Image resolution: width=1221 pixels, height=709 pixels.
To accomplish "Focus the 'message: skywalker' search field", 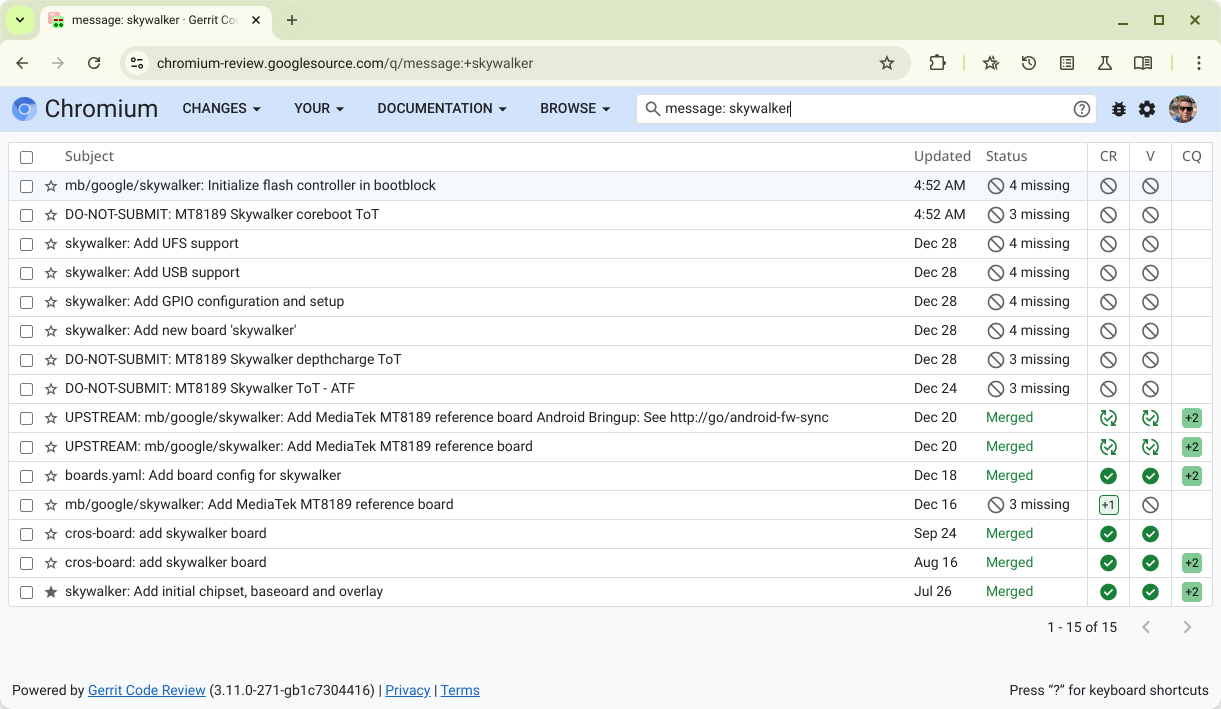I will [860, 109].
